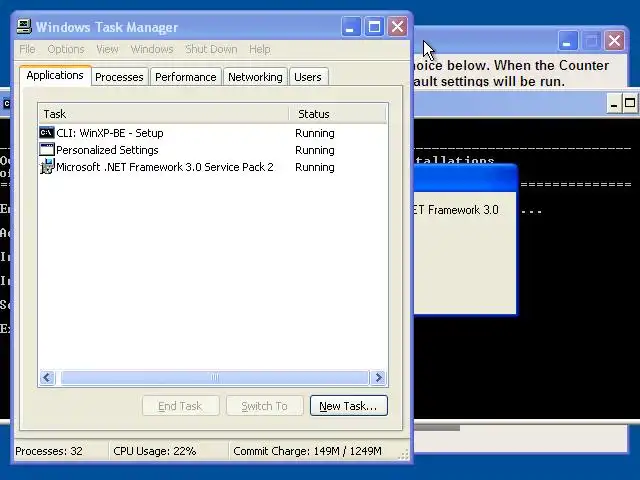Maximize the Windows Task Manager window
Image resolution: width=640 pixels, height=480 pixels.
[374, 27]
